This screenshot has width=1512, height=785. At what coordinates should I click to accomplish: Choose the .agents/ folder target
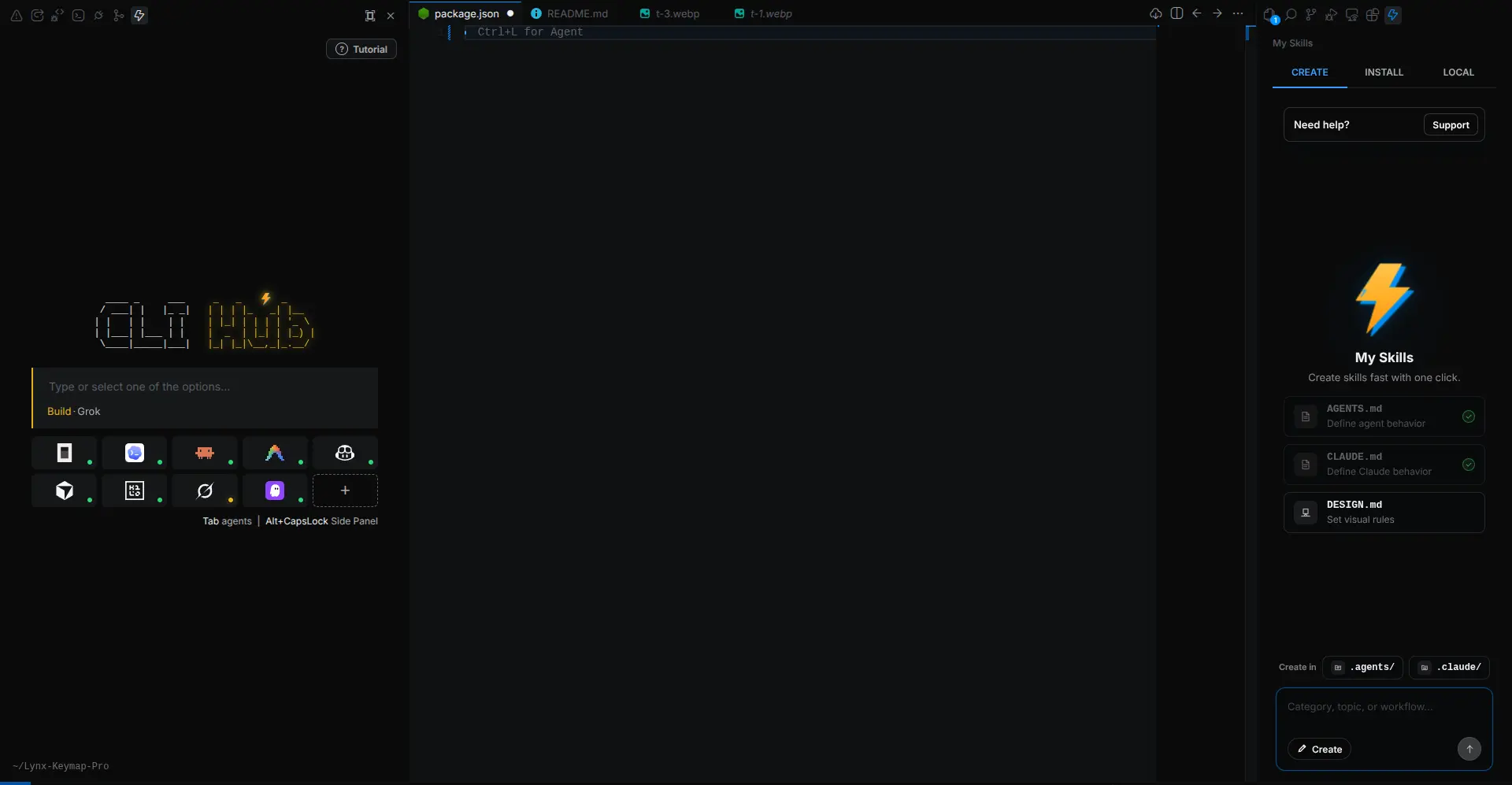click(1363, 667)
